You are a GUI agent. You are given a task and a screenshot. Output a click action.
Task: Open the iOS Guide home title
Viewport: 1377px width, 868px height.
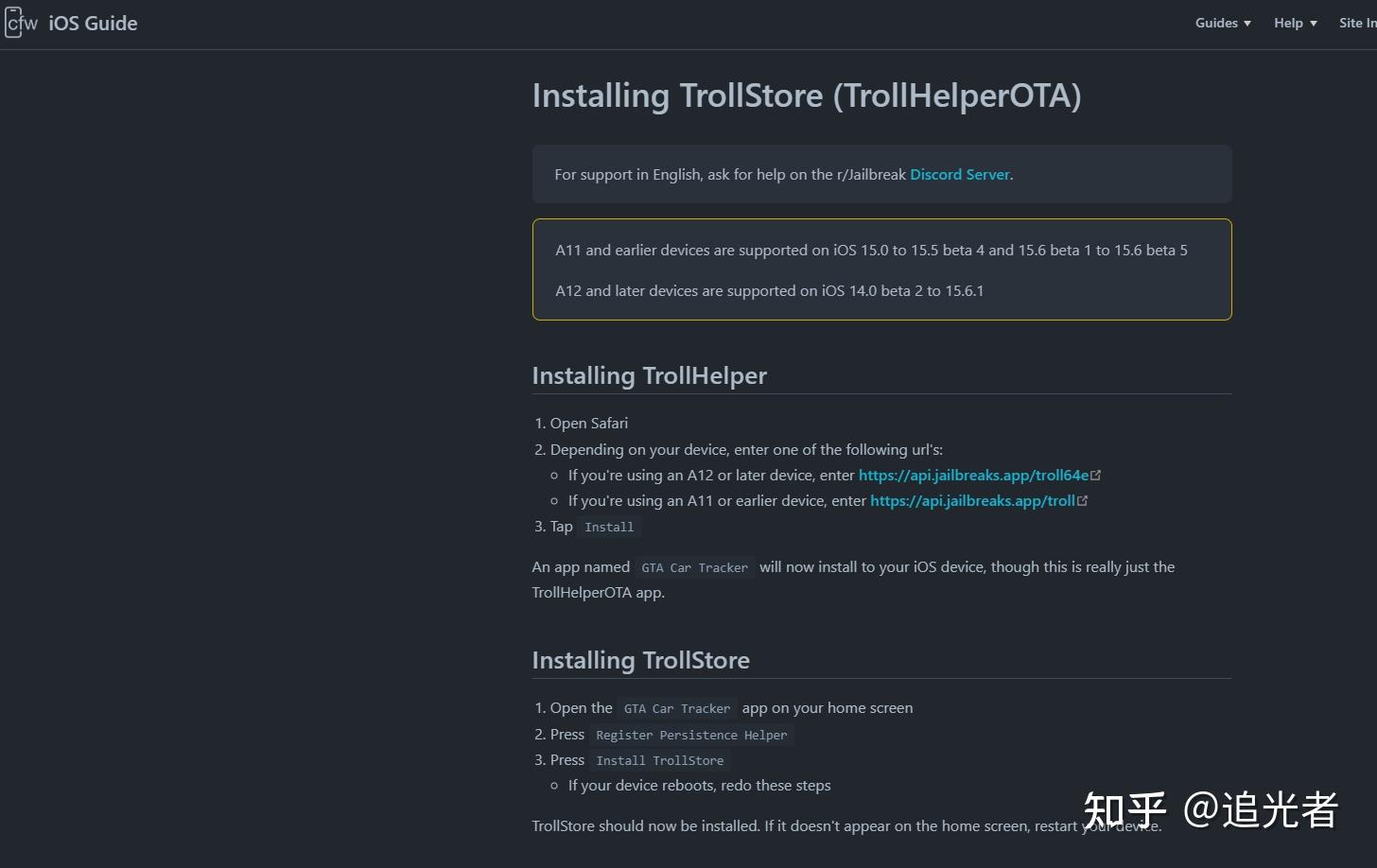[93, 24]
